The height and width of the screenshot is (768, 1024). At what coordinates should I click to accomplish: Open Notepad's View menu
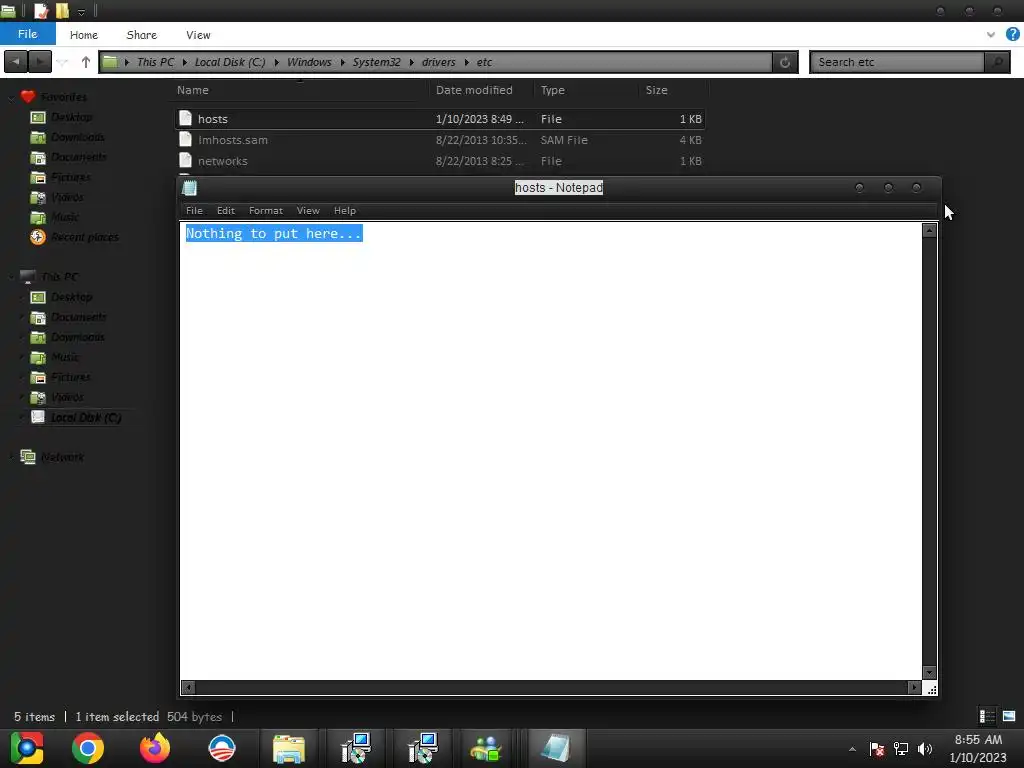[308, 210]
